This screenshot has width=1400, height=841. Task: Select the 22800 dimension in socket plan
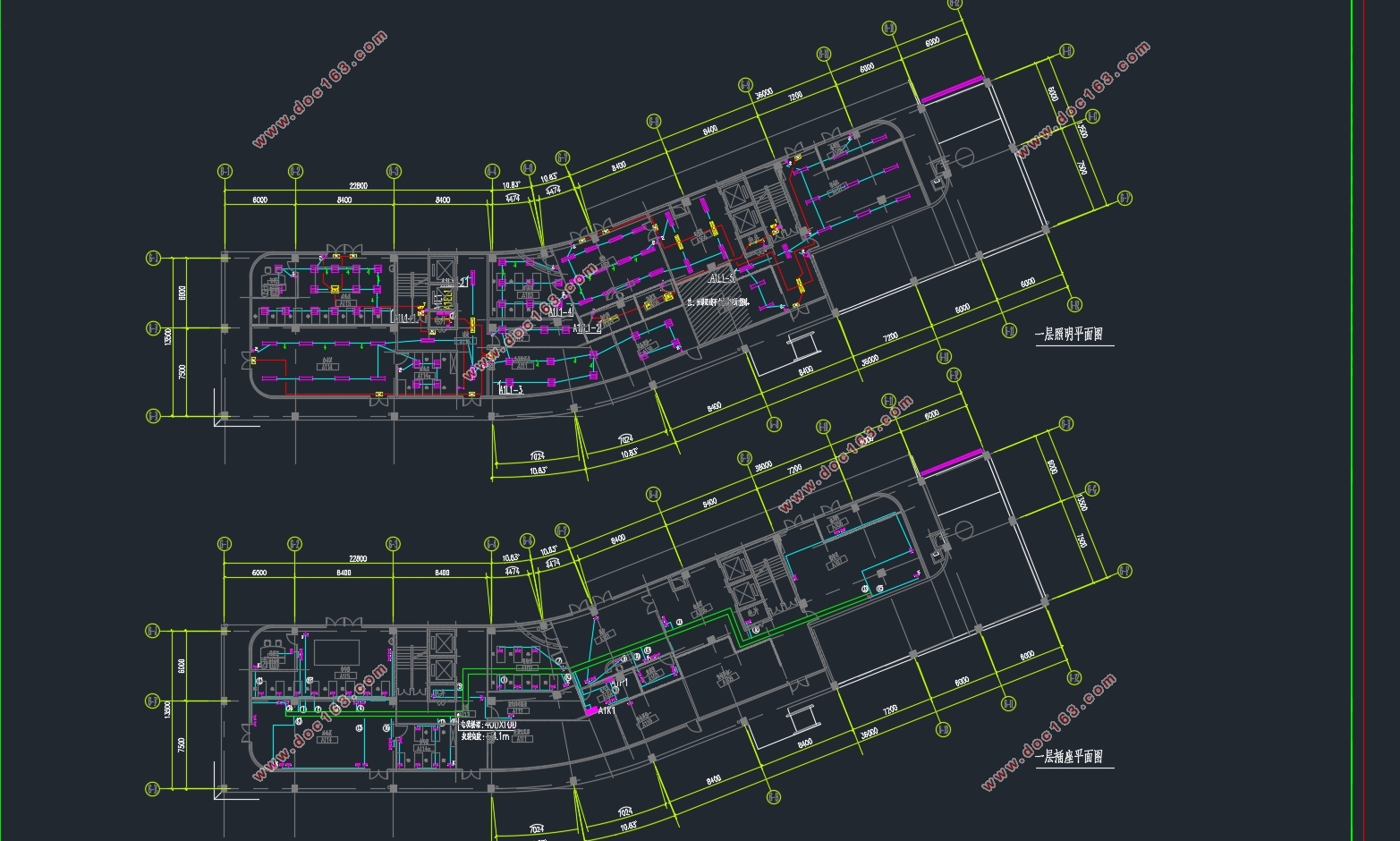pos(357,559)
